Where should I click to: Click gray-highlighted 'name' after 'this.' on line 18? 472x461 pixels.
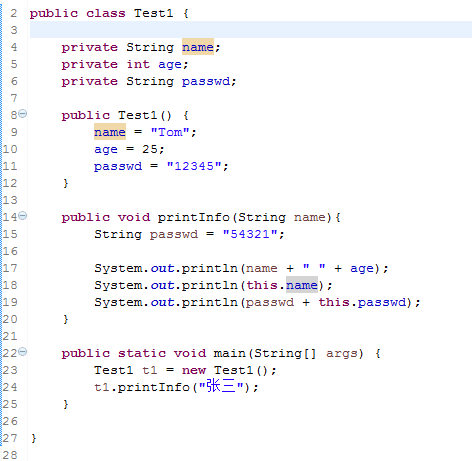pyautogui.click(x=302, y=285)
